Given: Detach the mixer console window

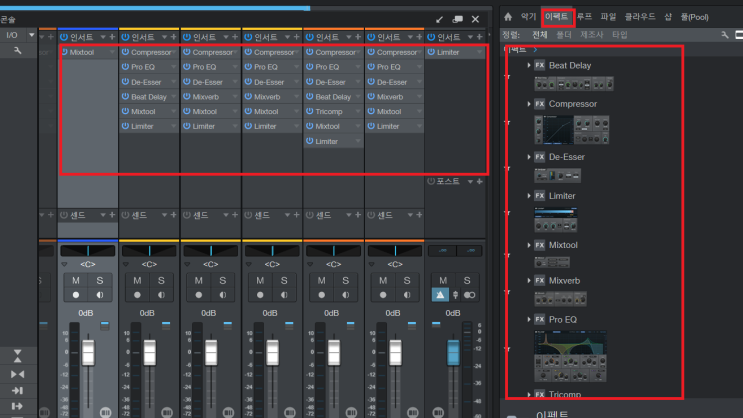Looking at the screenshot, I should click(x=439, y=19).
